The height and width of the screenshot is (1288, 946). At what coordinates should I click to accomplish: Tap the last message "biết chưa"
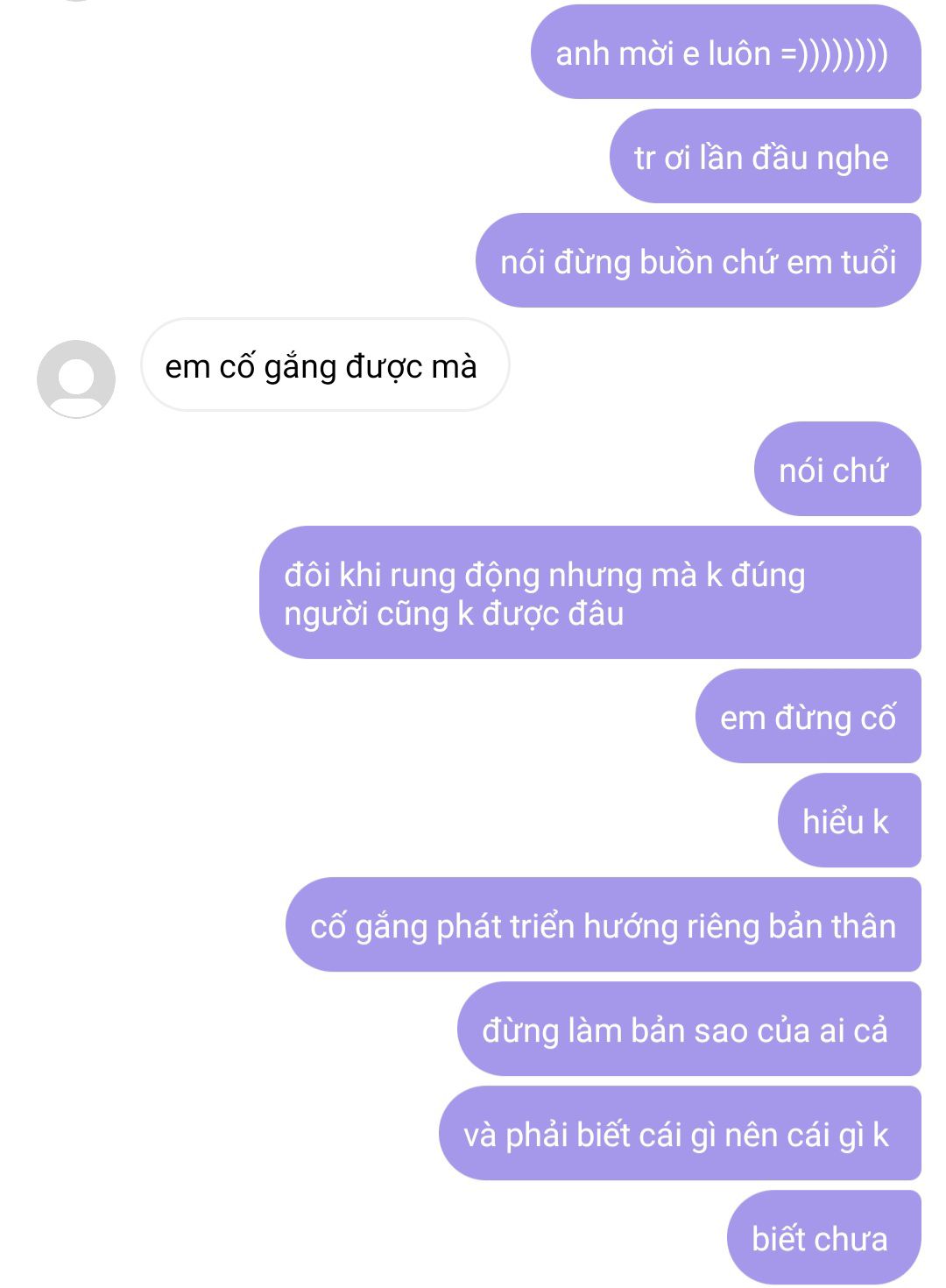[824, 1238]
